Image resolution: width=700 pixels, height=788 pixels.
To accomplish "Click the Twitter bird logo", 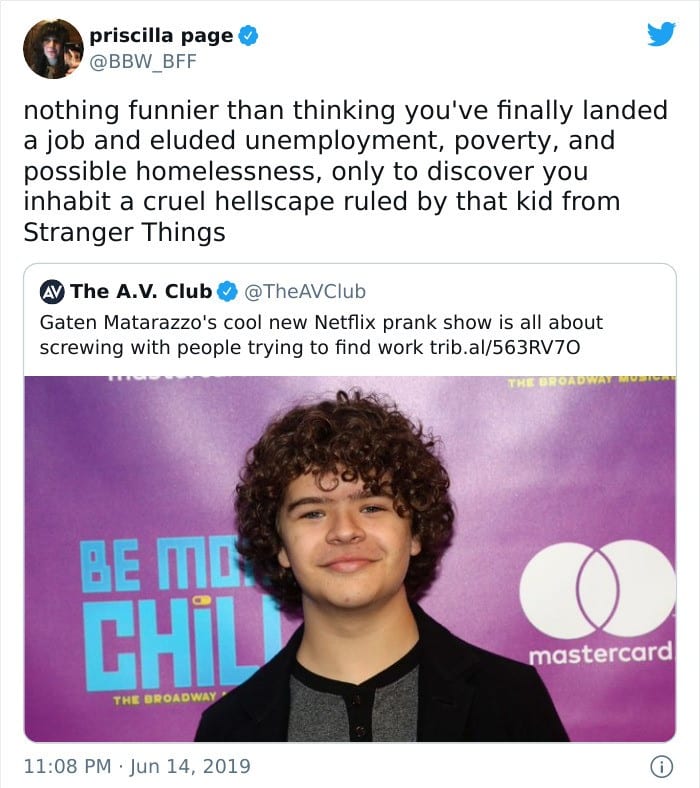I will tap(661, 34).
